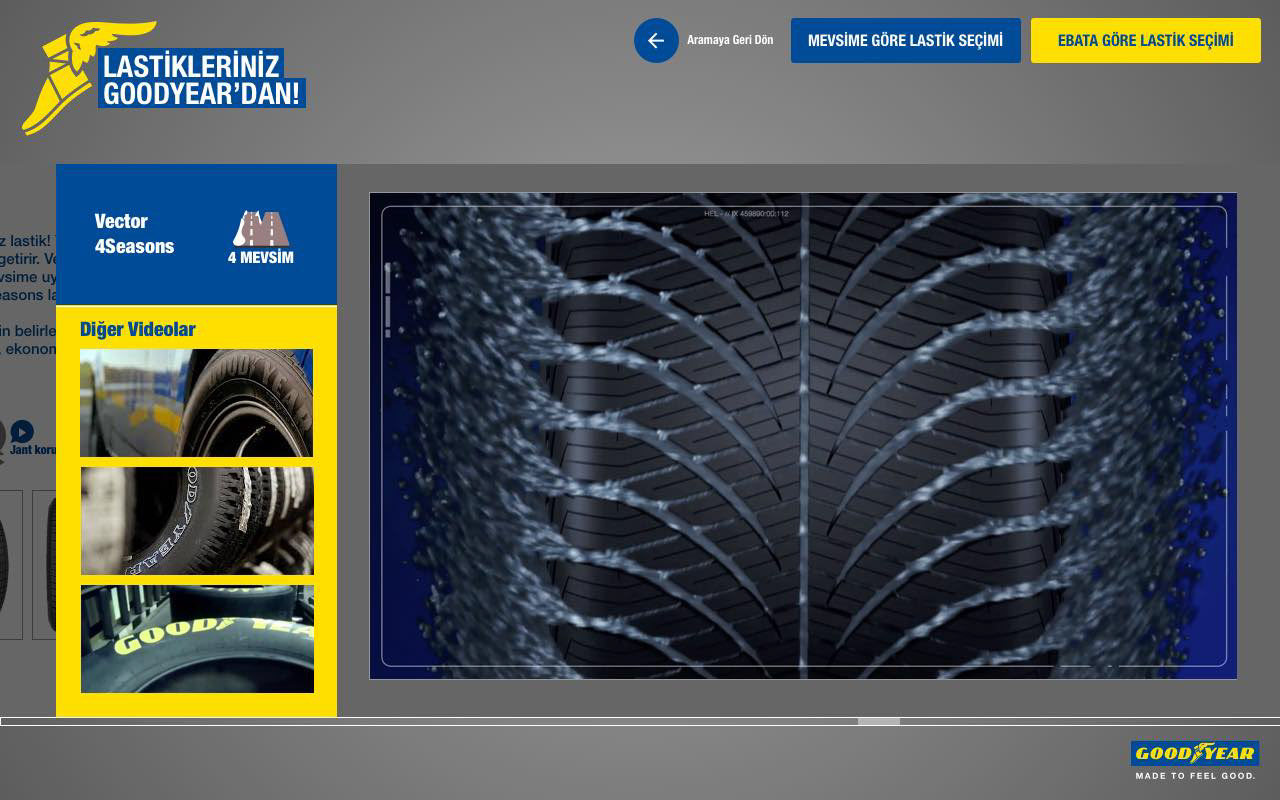Click the Lastikleriniz Goodyear'dan banner text
1280x800 pixels.
201,80
